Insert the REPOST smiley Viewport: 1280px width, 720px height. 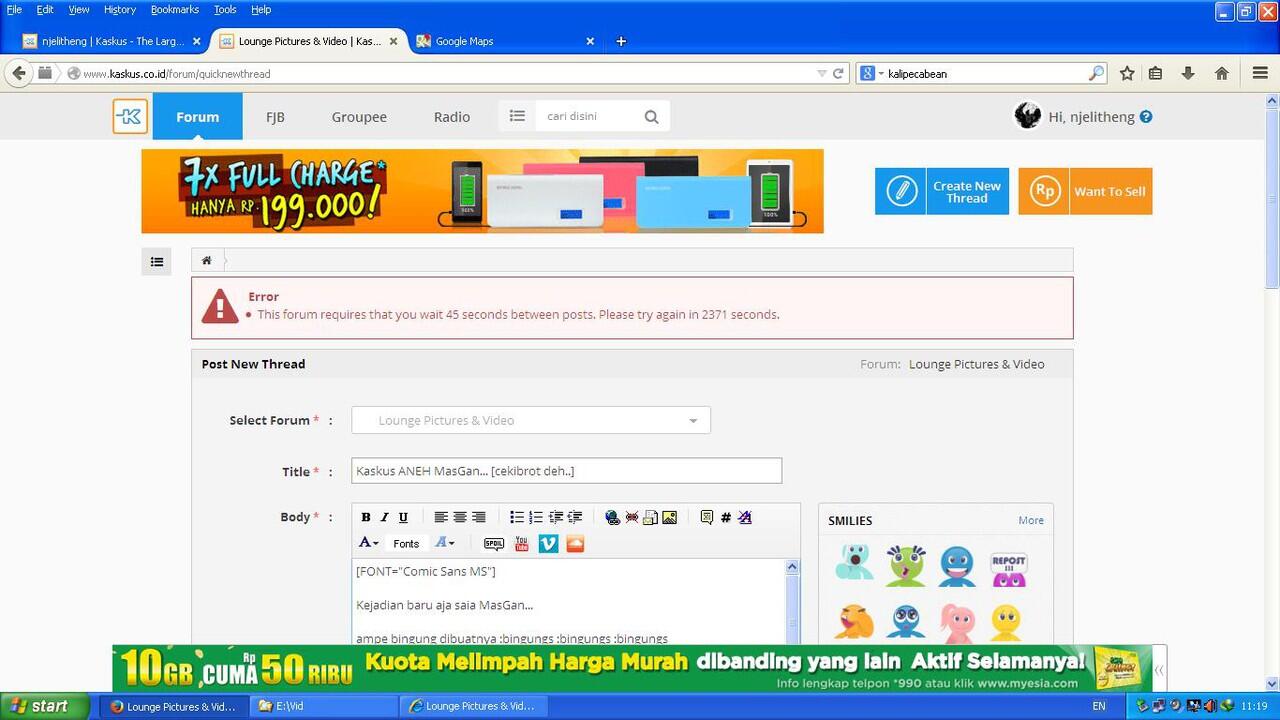coord(1008,567)
